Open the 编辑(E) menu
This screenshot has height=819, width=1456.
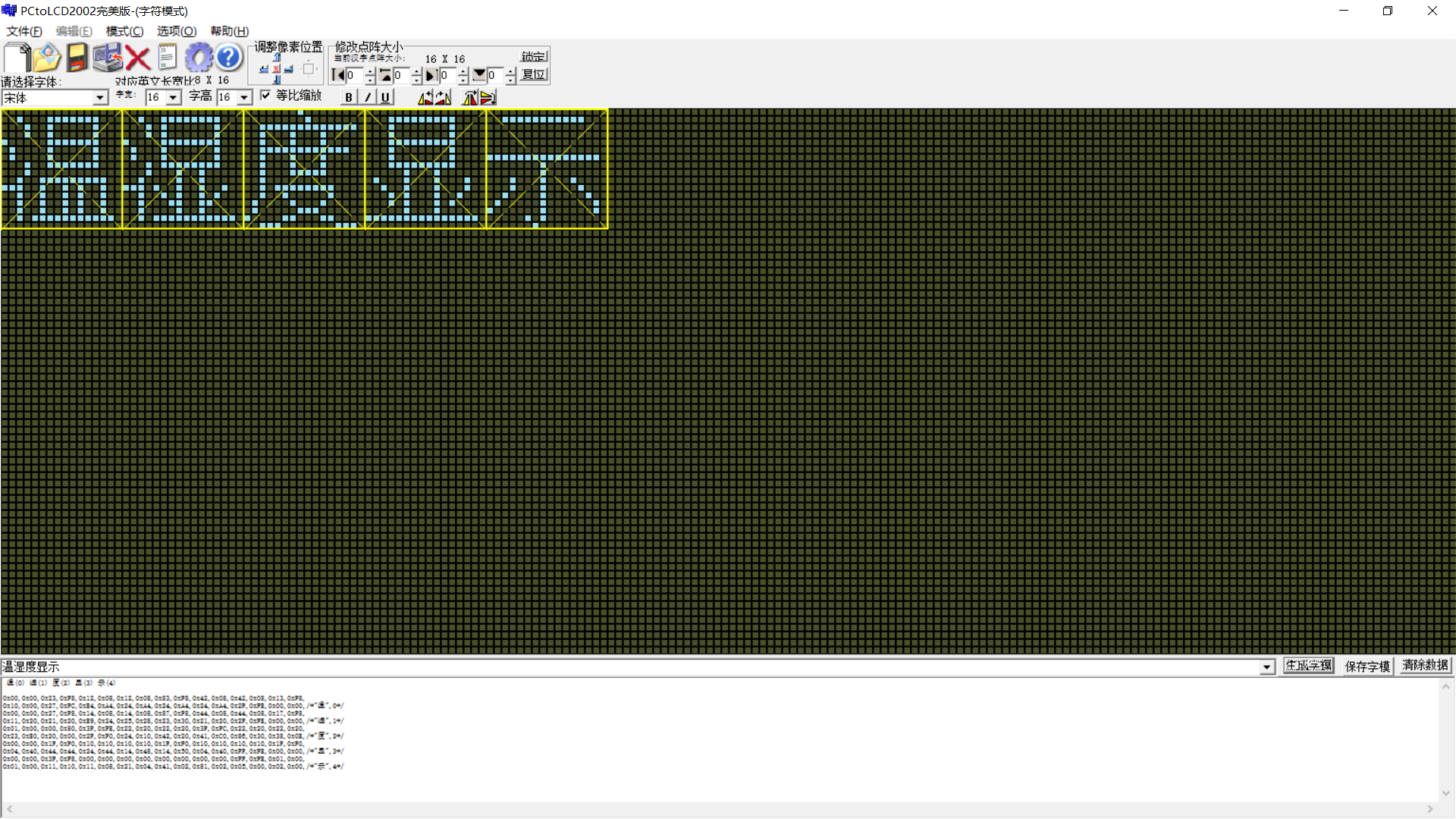[74, 31]
